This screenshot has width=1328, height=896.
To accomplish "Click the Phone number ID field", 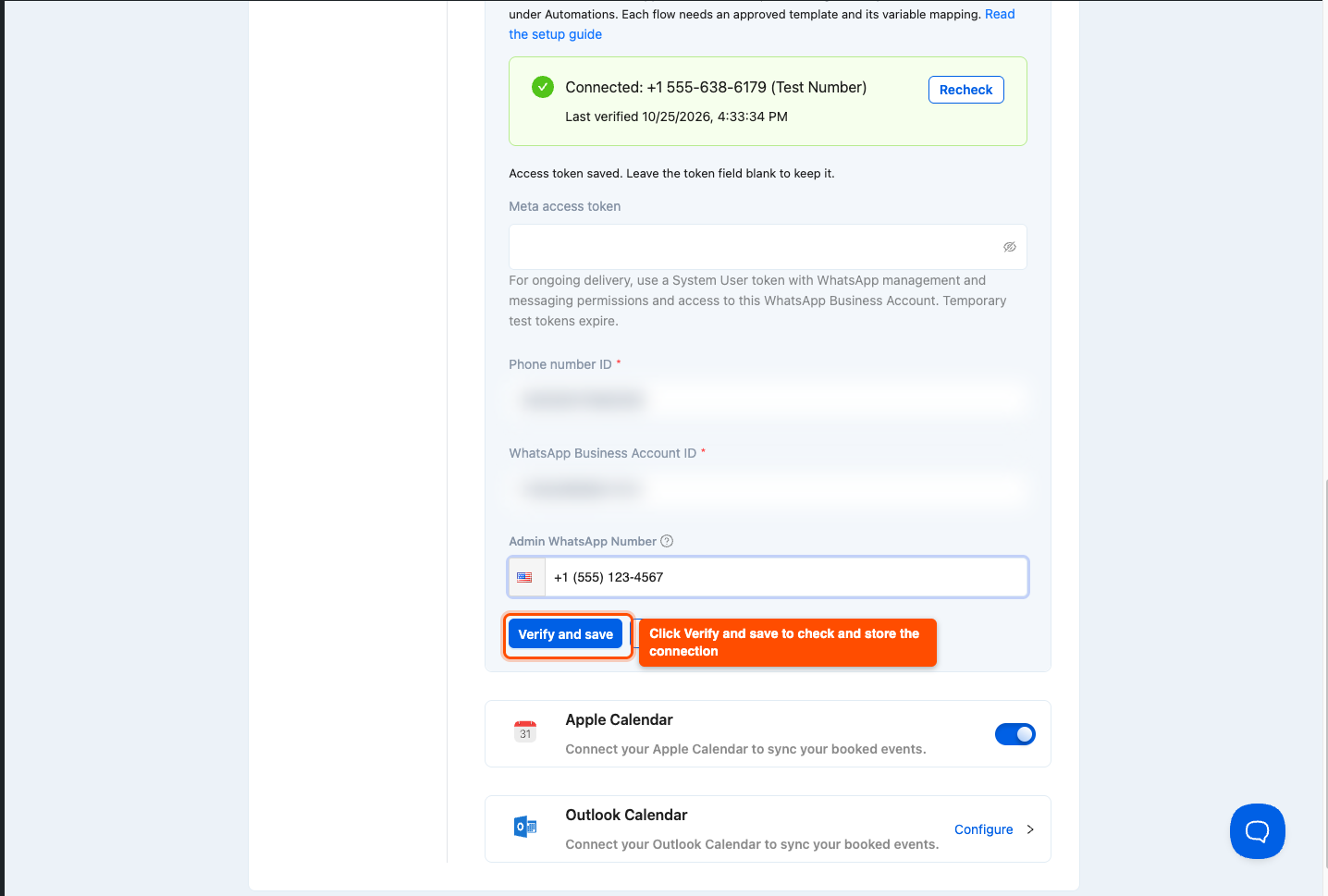I will pos(768,399).
